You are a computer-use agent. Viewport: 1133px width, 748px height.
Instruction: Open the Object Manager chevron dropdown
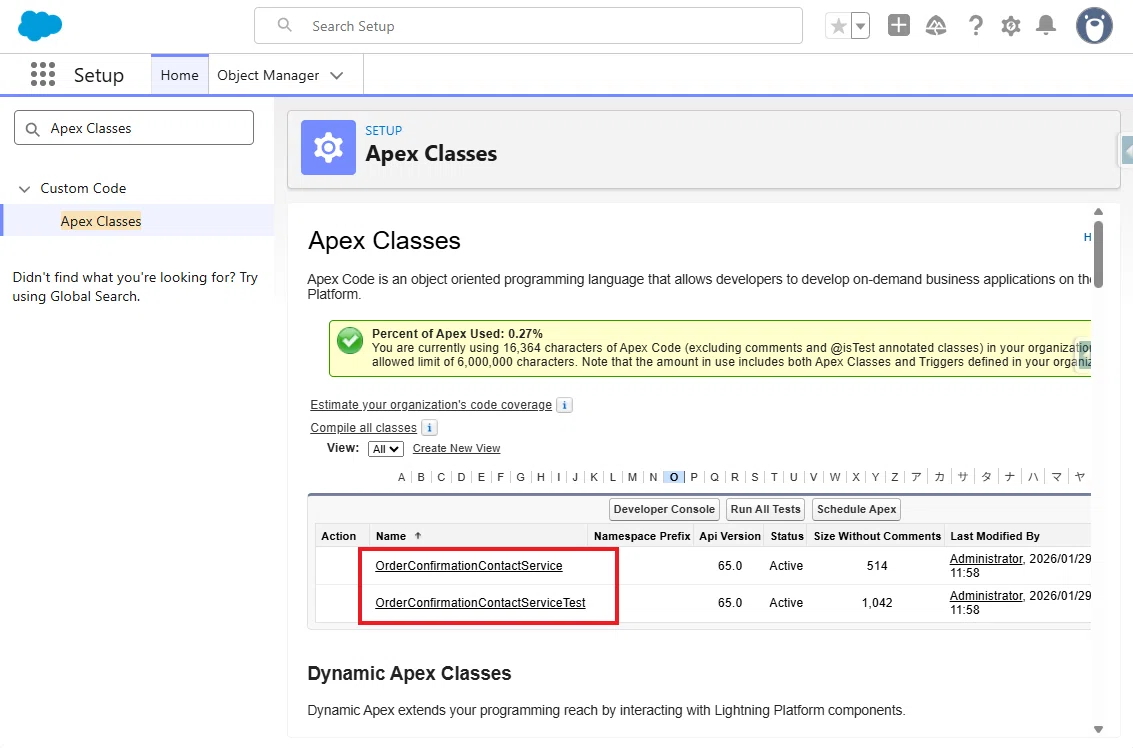coord(337,75)
